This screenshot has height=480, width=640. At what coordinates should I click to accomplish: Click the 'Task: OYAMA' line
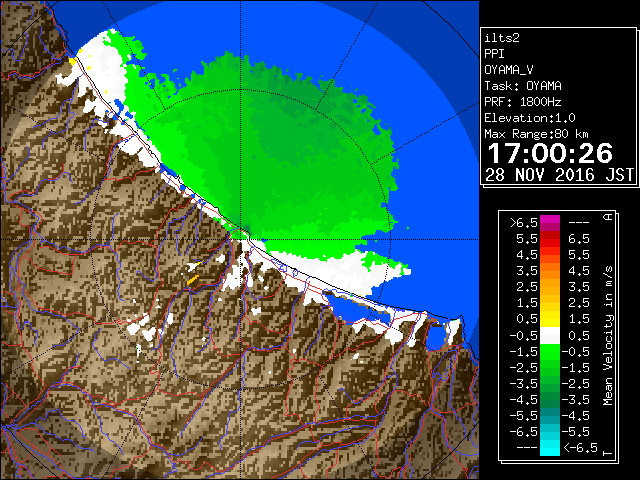click(x=523, y=86)
